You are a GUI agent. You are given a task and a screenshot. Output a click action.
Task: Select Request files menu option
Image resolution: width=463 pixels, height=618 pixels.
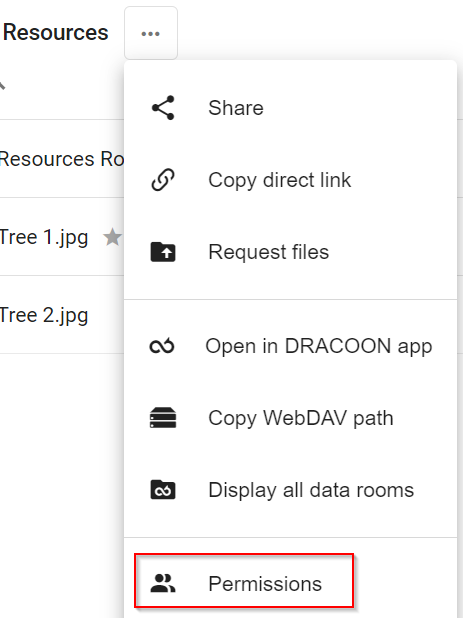pyautogui.click(x=290, y=252)
